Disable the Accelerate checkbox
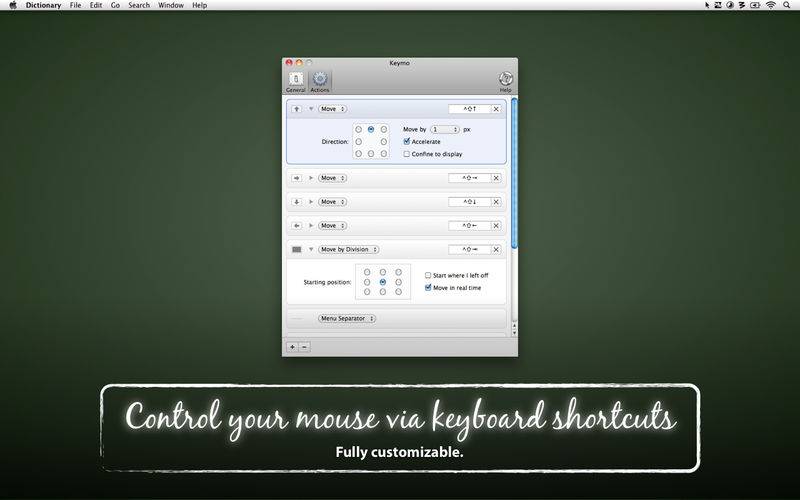 [x=406, y=142]
